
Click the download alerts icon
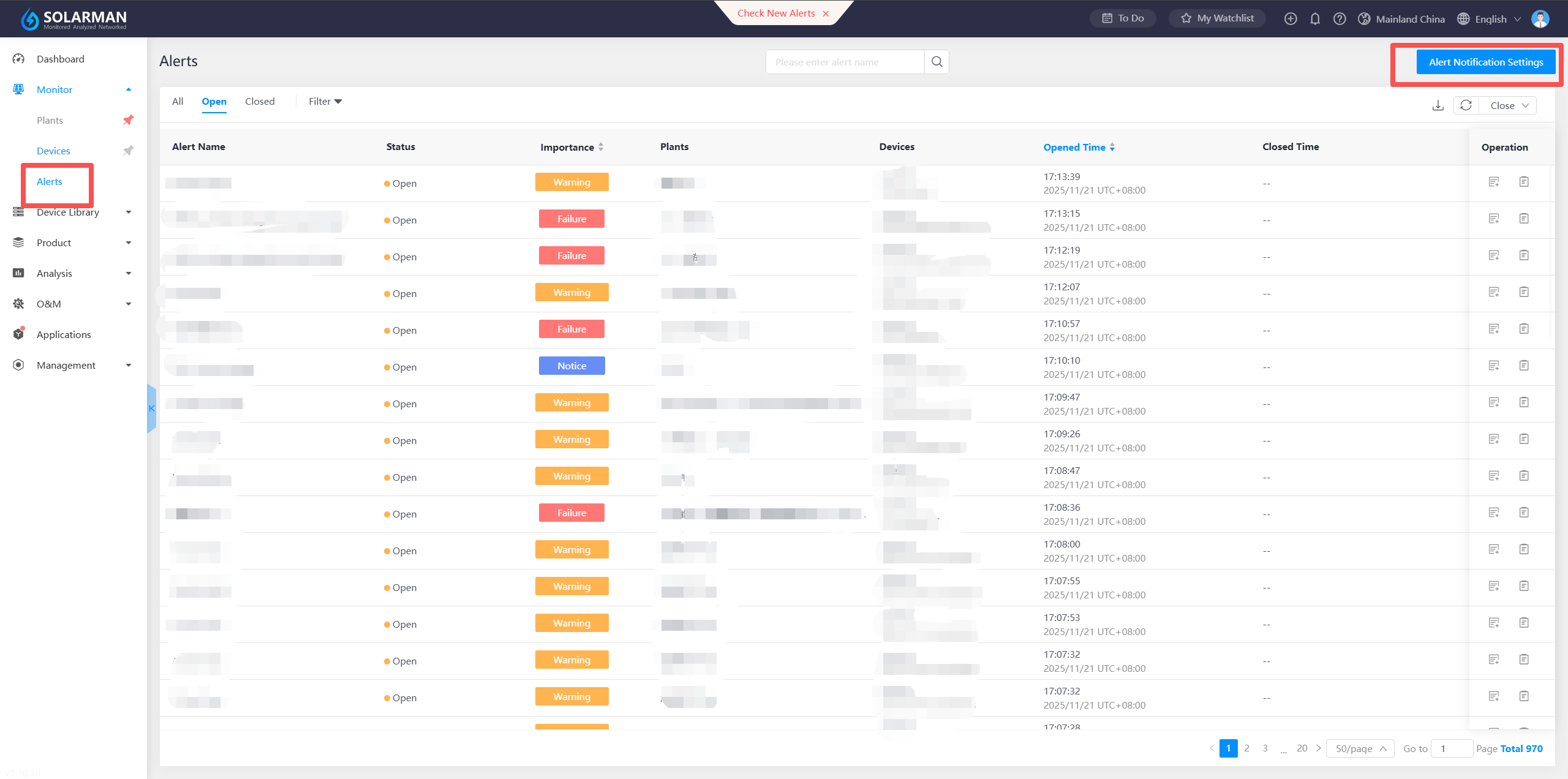[1438, 105]
